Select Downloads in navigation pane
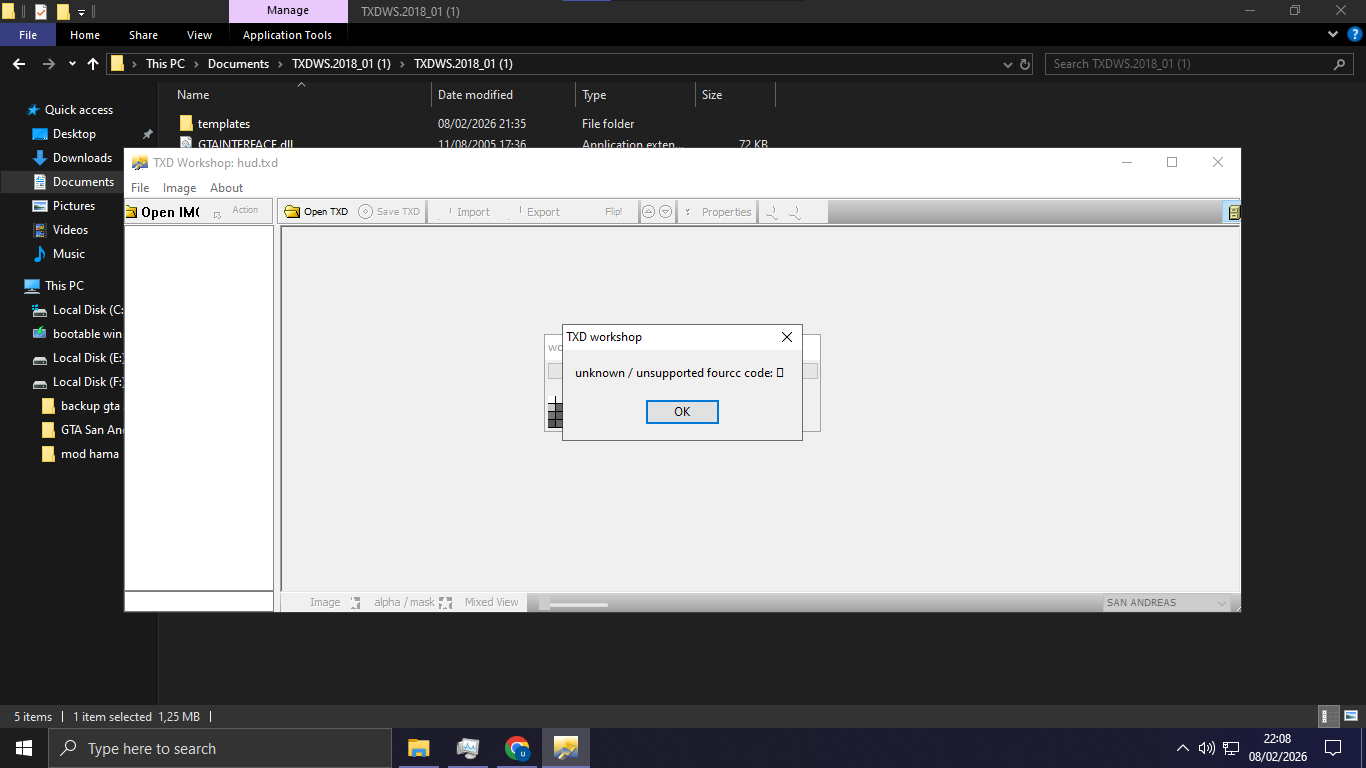The width and height of the screenshot is (1366, 768). (82, 158)
